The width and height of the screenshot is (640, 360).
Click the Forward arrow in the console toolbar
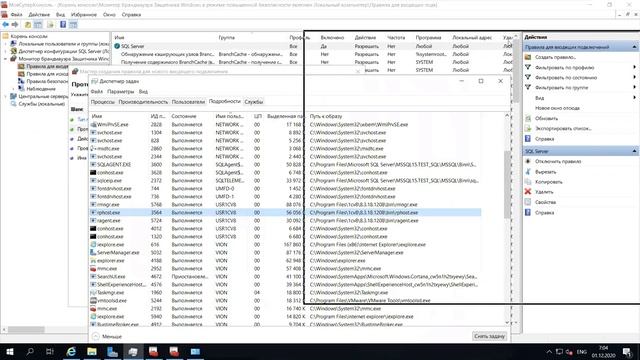(15, 25)
